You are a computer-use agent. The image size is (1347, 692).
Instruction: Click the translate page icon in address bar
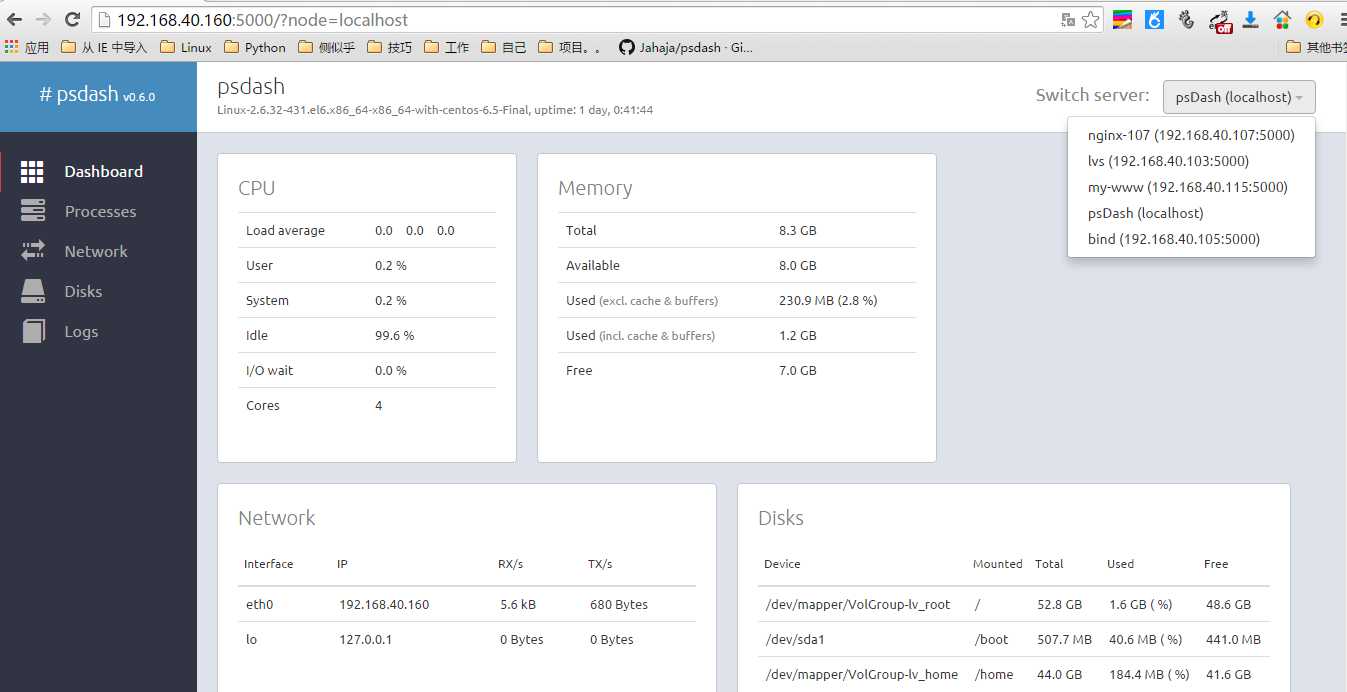(1068, 19)
